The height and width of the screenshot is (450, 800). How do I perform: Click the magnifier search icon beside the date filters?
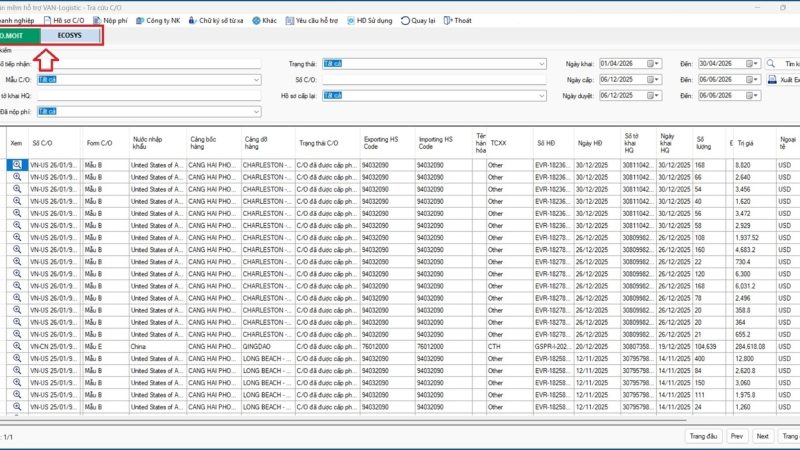click(771, 63)
